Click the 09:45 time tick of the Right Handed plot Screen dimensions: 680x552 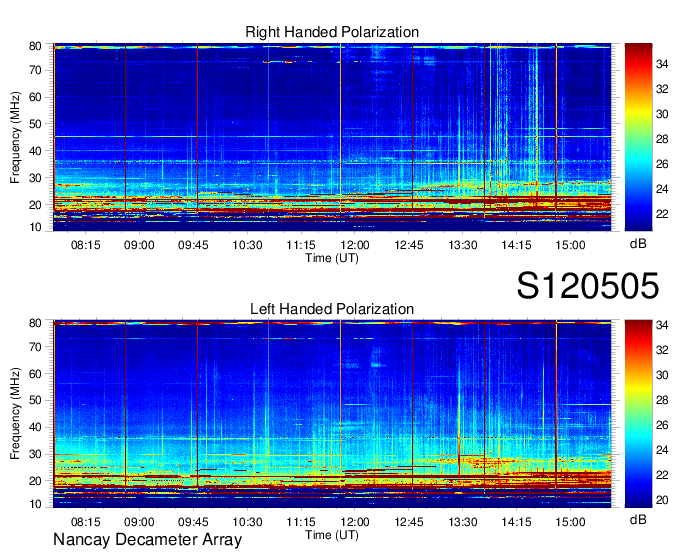click(193, 245)
